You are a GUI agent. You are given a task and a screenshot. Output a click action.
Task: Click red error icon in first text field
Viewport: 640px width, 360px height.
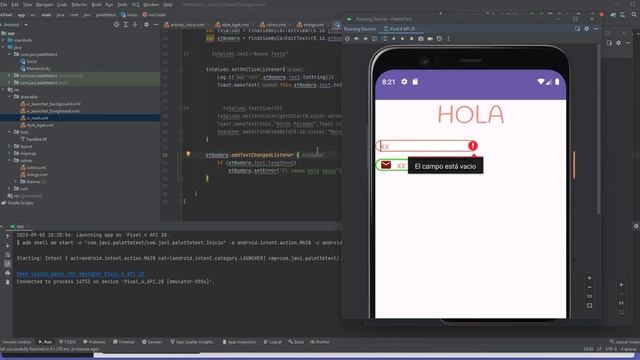(473, 146)
